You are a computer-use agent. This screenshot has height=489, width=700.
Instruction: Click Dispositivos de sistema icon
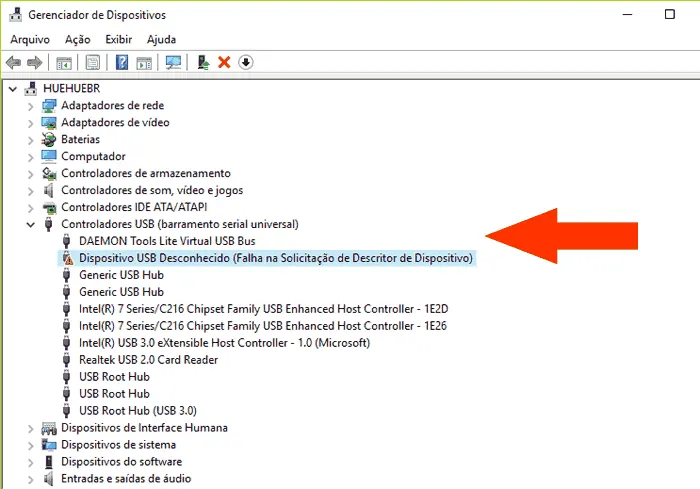tap(49, 445)
